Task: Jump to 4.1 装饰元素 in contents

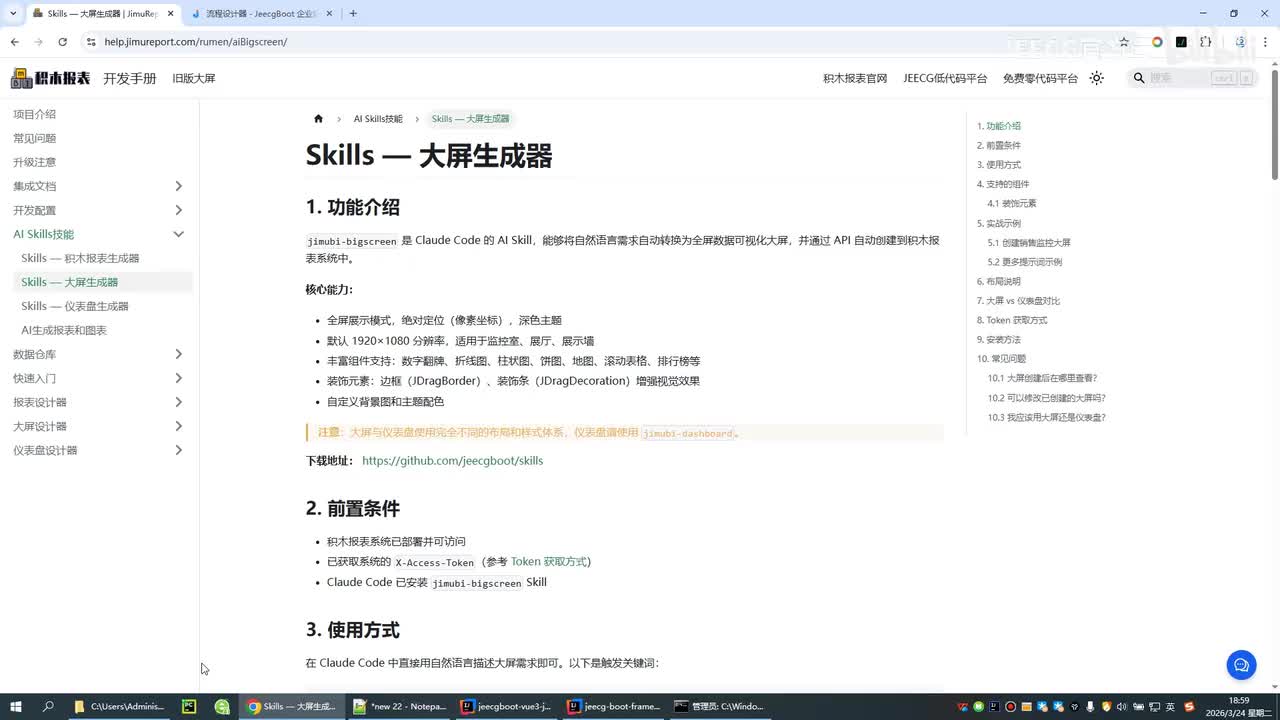Action: tap(1012, 204)
